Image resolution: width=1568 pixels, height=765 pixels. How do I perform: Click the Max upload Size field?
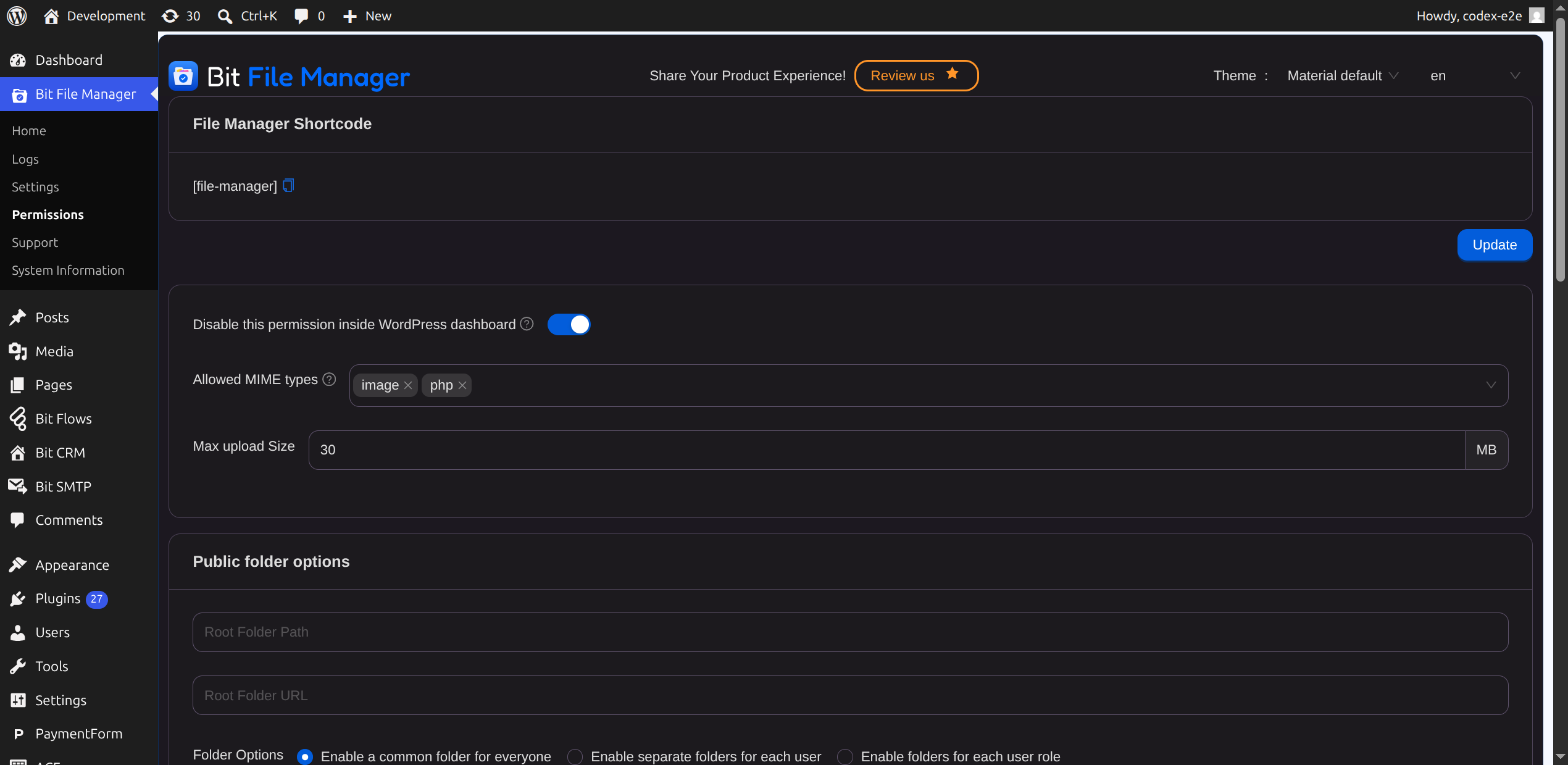pyautogui.click(x=886, y=449)
